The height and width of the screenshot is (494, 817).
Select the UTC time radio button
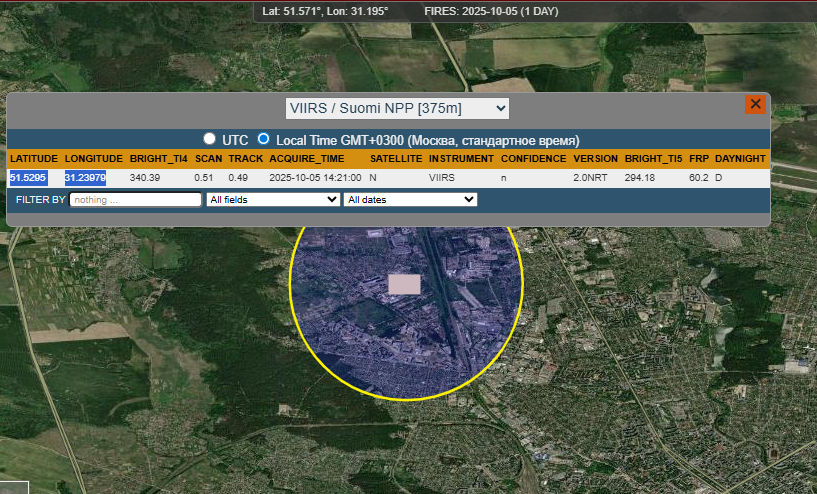[x=210, y=139]
